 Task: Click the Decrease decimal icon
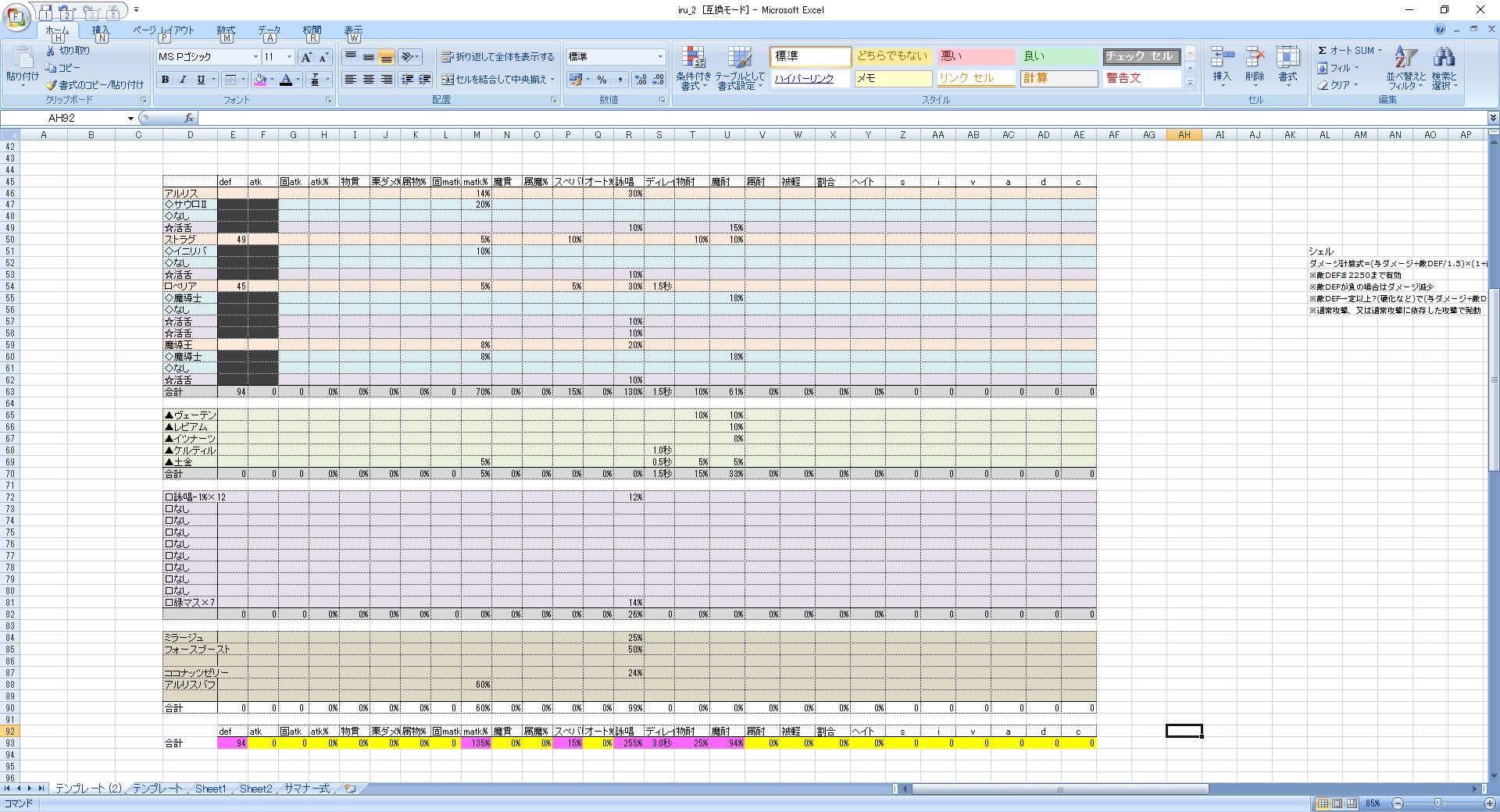(658, 80)
